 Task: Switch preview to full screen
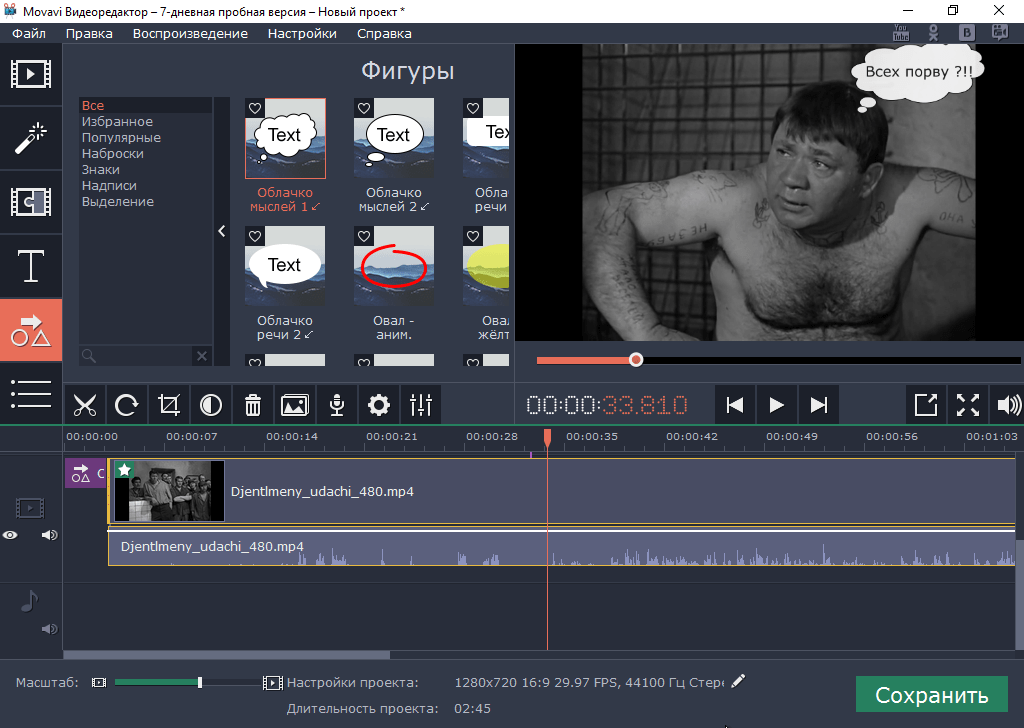click(x=967, y=405)
